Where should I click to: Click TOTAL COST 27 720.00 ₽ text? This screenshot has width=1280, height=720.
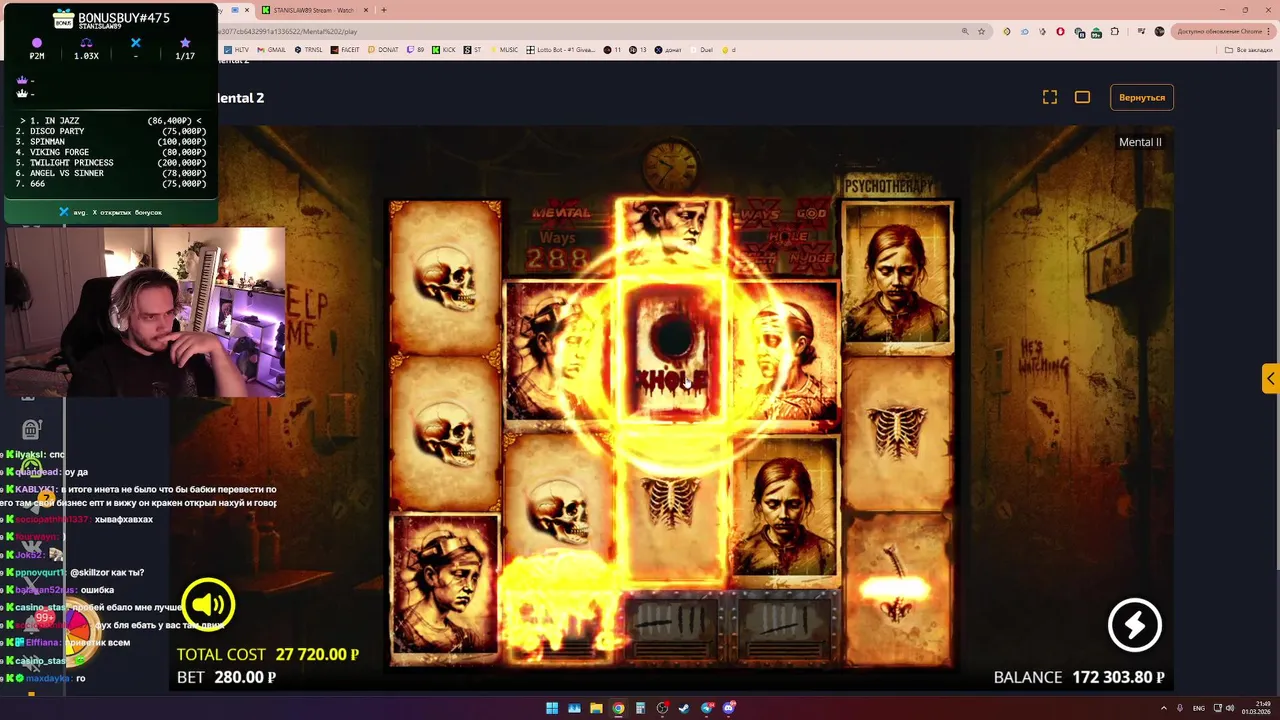pyautogui.click(x=268, y=654)
